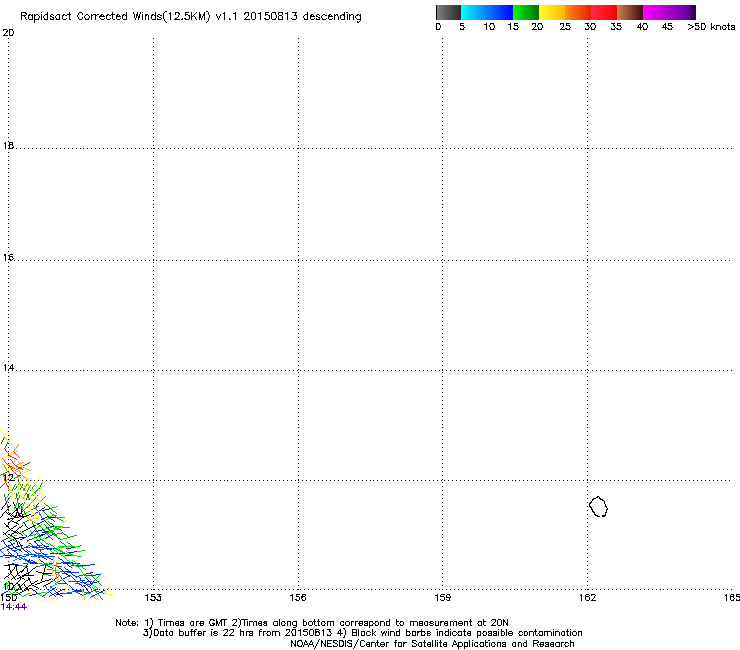
Task: Click the 10 label on the color scale
Action: coord(489,27)
